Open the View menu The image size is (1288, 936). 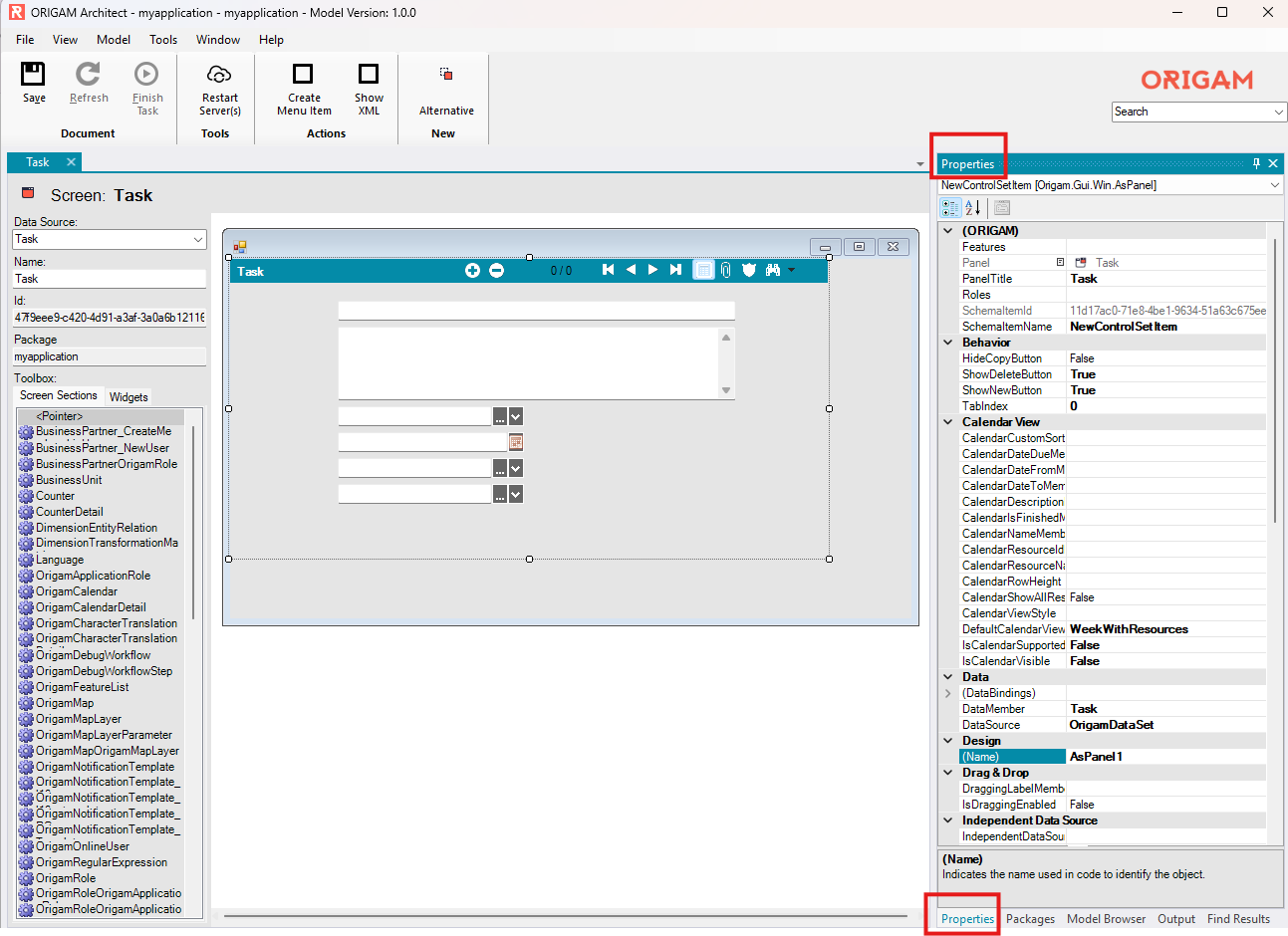coord(65,40)
